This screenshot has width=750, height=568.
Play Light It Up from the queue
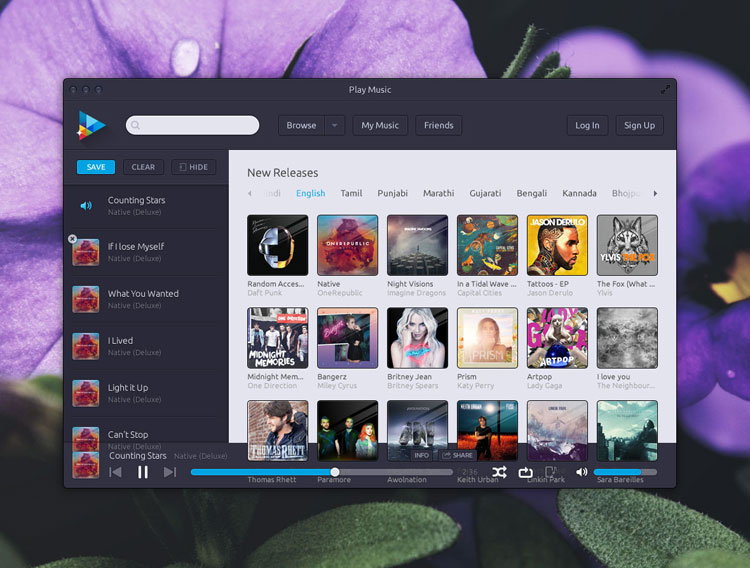tap(146, 393)
